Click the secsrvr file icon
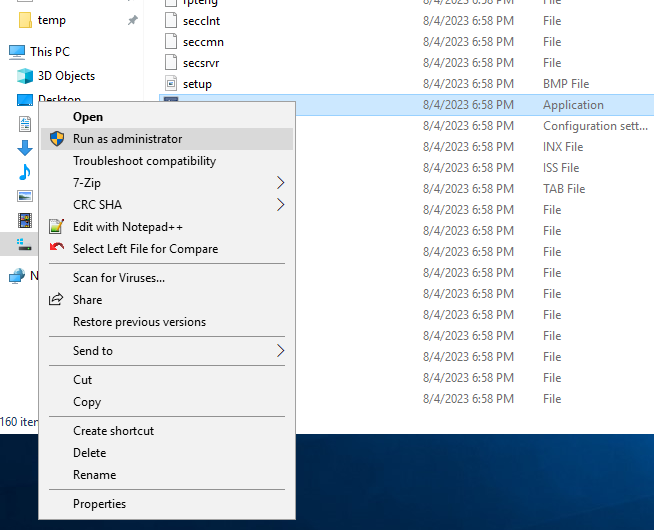The width and height of the screenshot is (654, 530). [171, 63]
